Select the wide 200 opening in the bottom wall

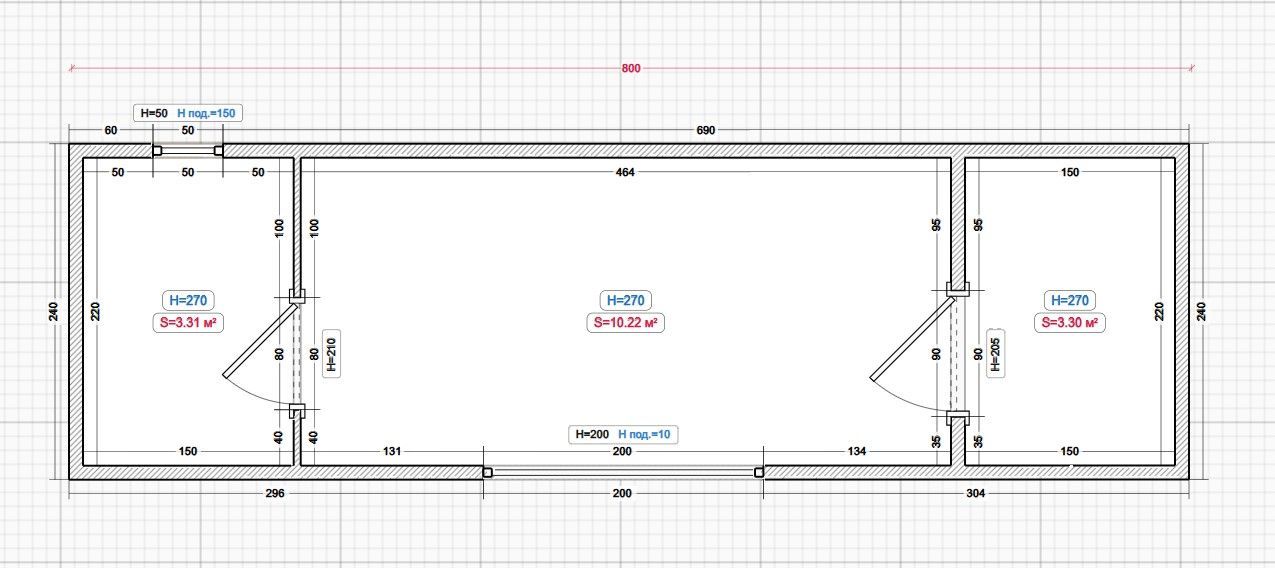click(x=623, y=472)
